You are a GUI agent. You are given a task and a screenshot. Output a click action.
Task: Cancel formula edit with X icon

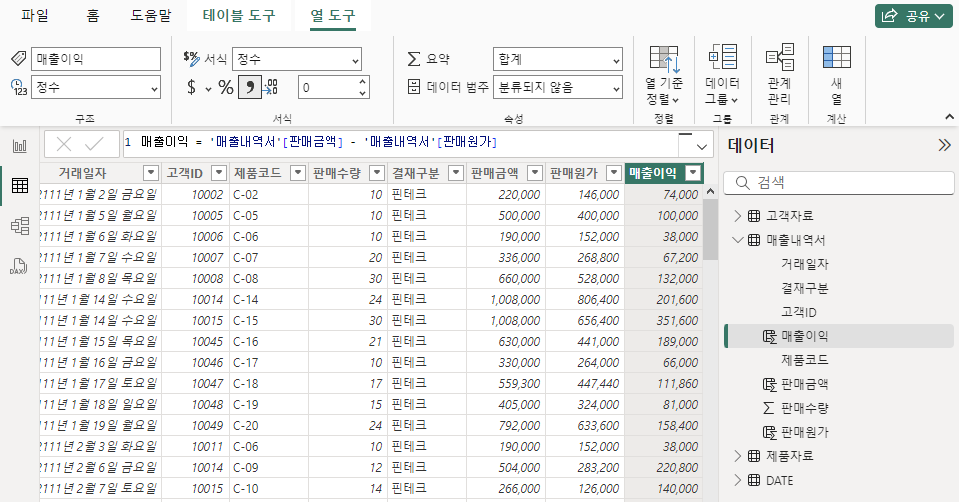coord(64,145)
